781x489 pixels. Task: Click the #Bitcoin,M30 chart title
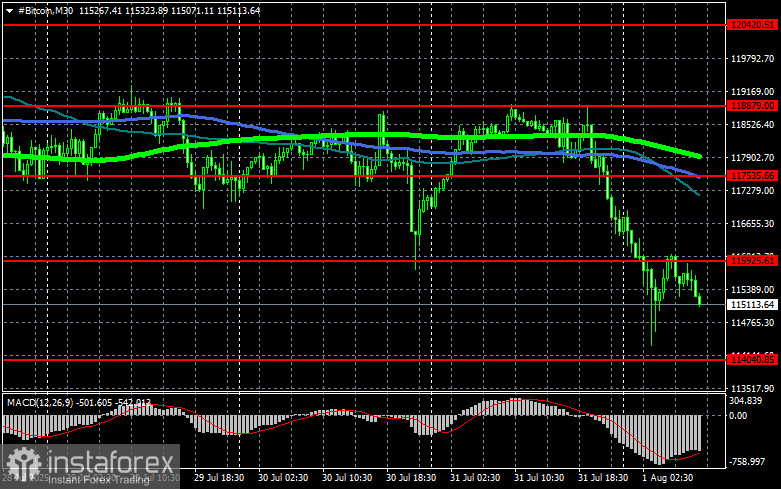point(45,10)
